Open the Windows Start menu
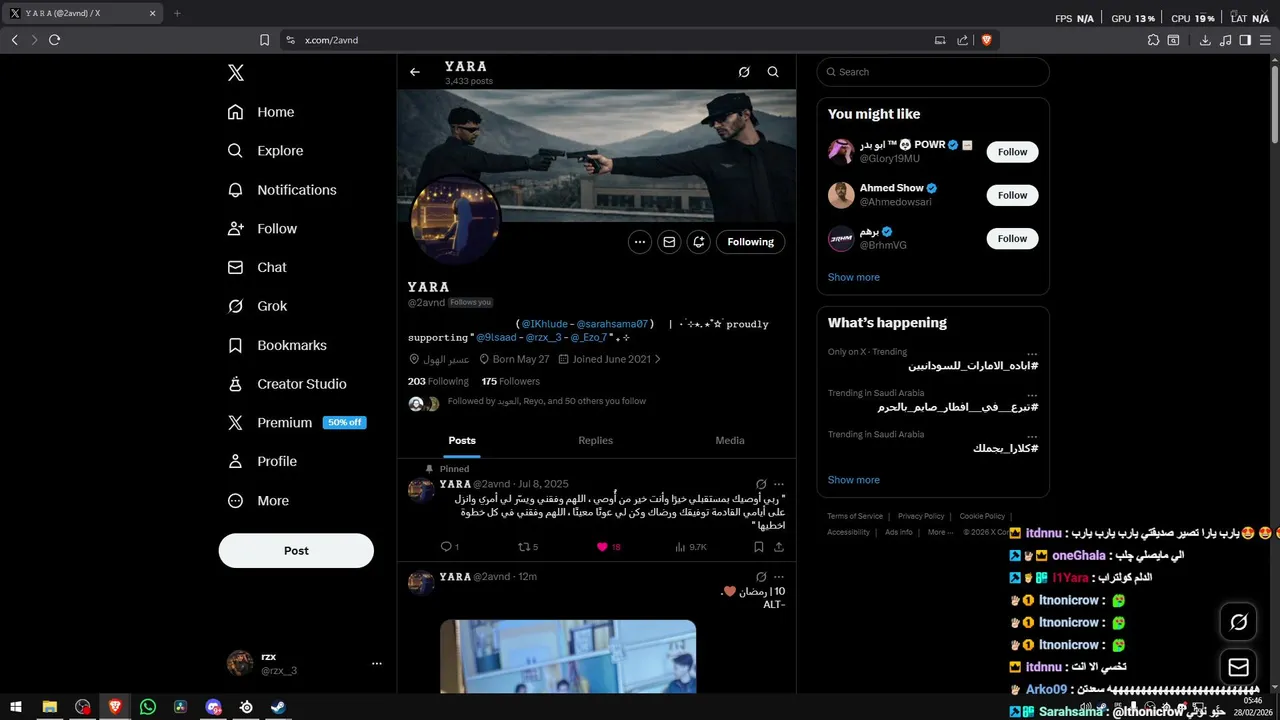The width and height of the screenshot is (1280, 720). coord(16,707)
